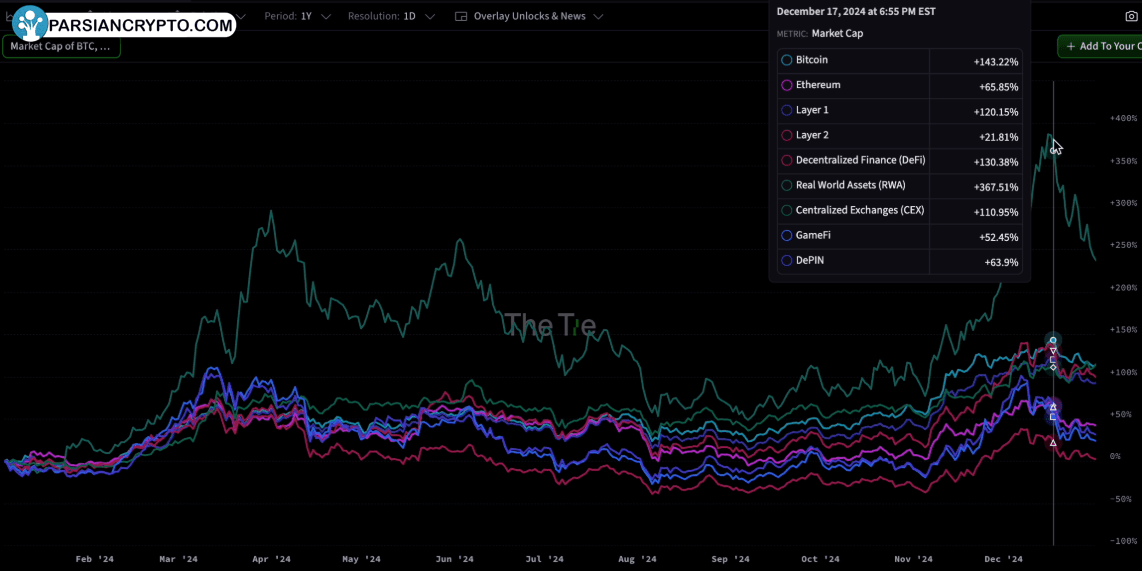Click the Market Cap of BTC metric button
The height and width of the screenshot is (571, 1142).
61,47
